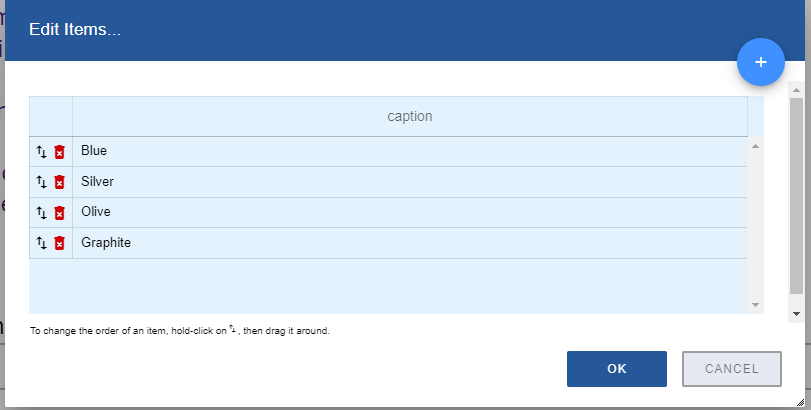The height and width of the screenshot is (410, 811).
Task: Click the reorder arrows for Graphite
Action: click(x=42, y=243)
